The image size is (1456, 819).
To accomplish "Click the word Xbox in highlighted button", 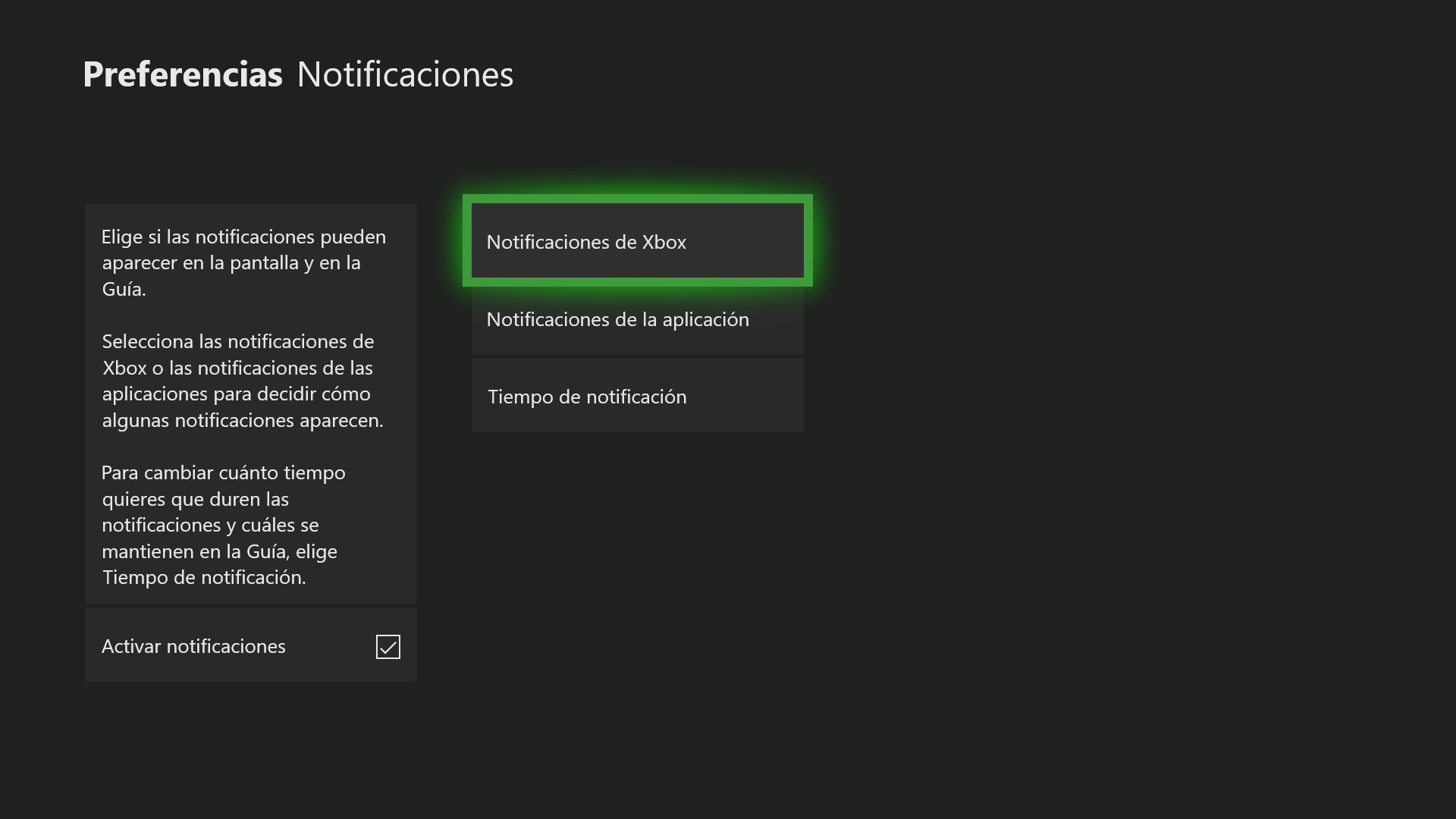I will tap(664, 242).
